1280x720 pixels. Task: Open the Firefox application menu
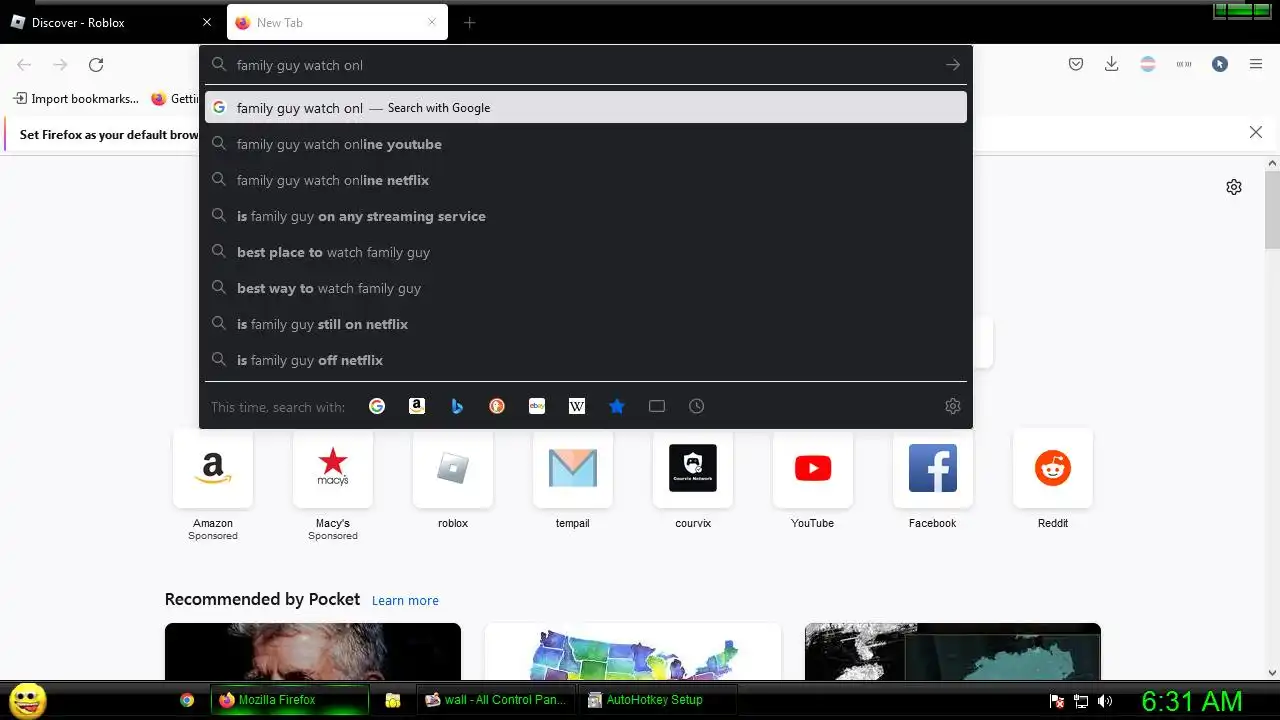1256,64
